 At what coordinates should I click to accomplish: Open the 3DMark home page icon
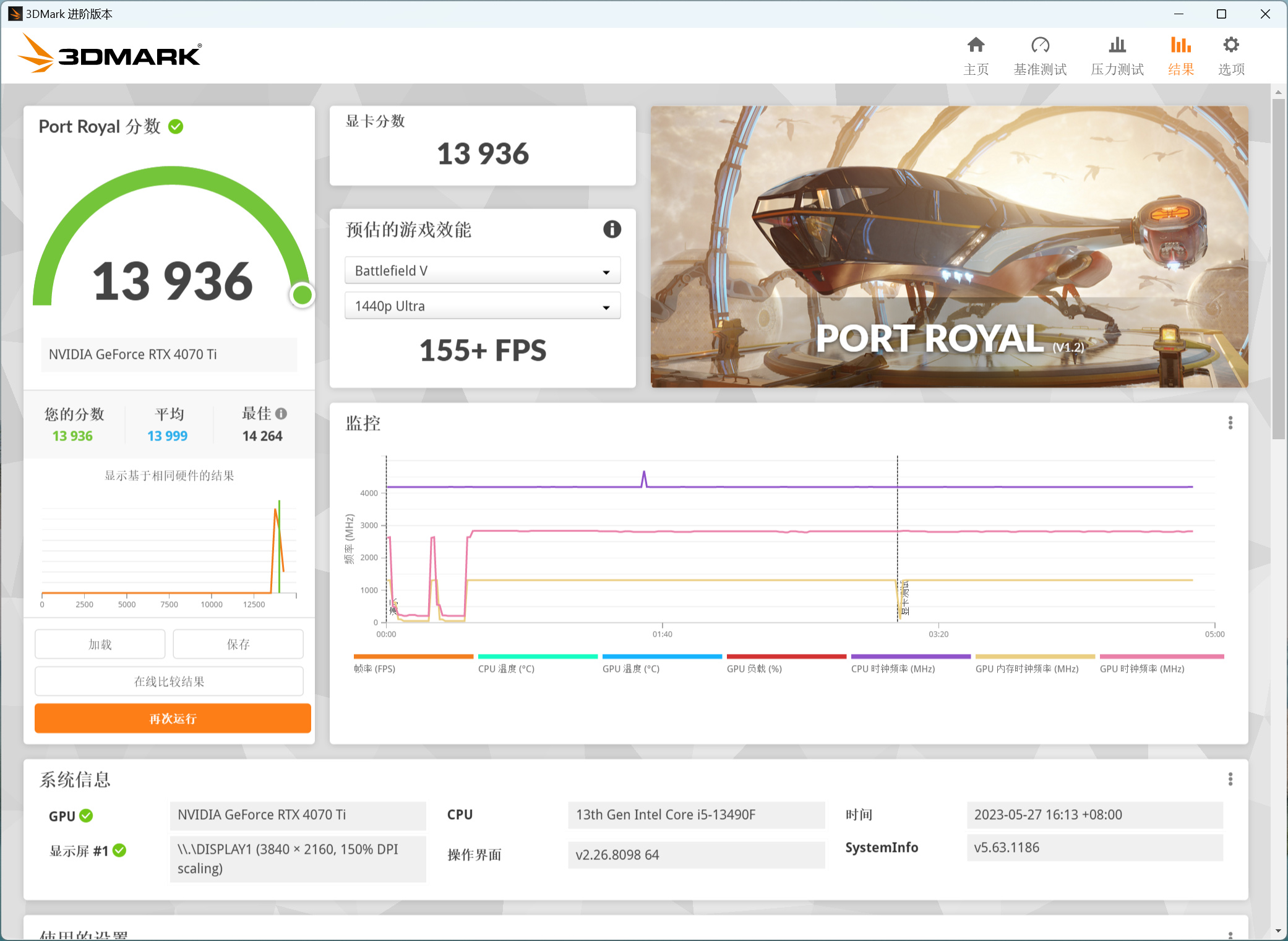coord(976,54)
